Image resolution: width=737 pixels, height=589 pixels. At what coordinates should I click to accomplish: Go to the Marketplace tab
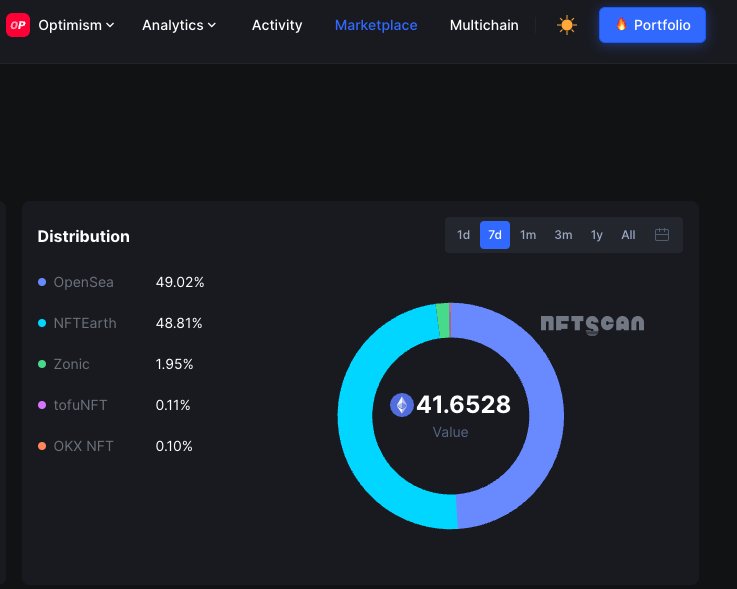click(x=376, y=25)
